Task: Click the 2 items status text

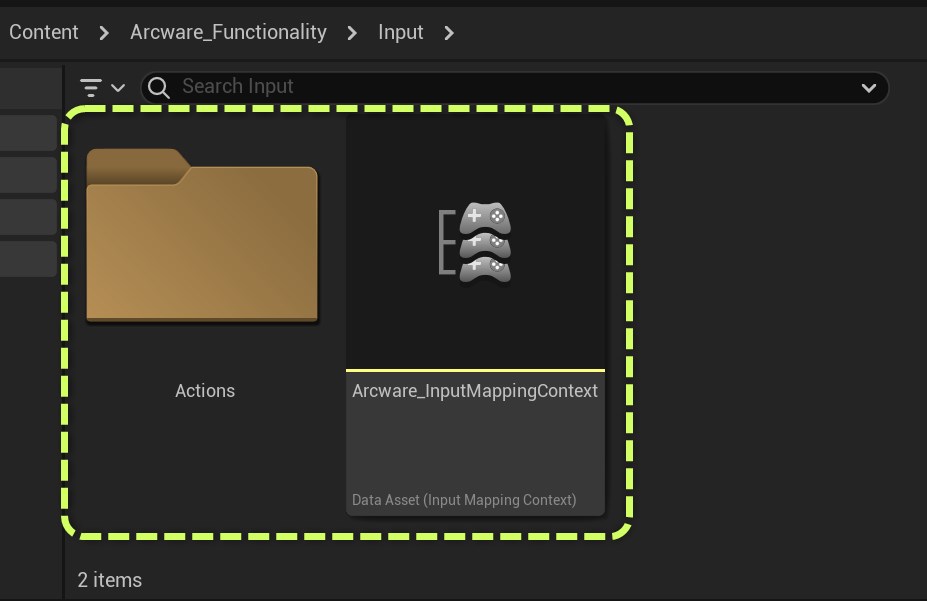Action: tap(110, 580)
